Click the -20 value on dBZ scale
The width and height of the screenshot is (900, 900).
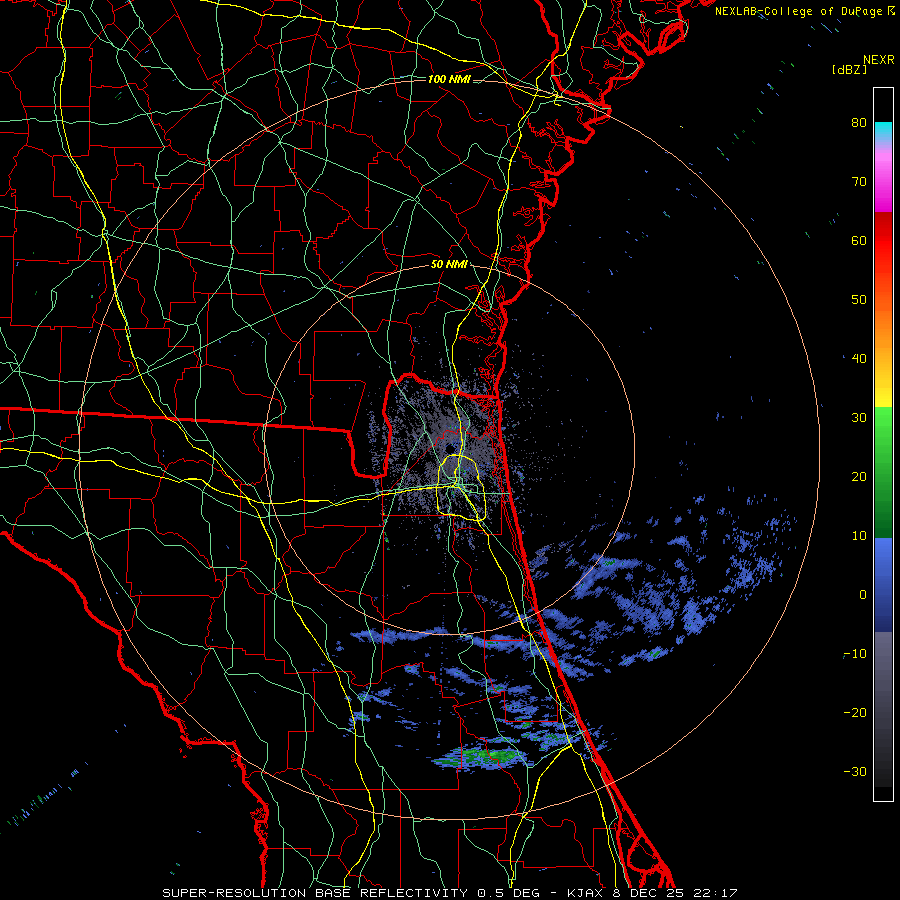855,712
